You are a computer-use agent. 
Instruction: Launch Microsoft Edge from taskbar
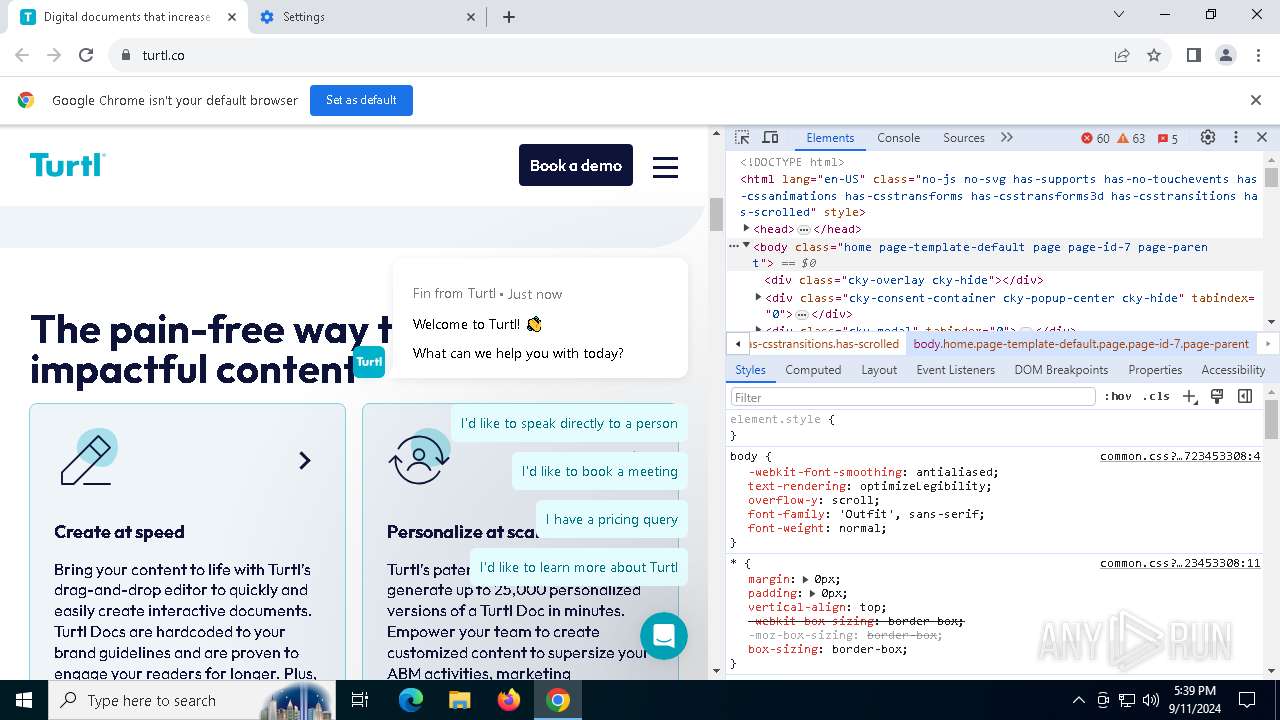tap(411, 700)
